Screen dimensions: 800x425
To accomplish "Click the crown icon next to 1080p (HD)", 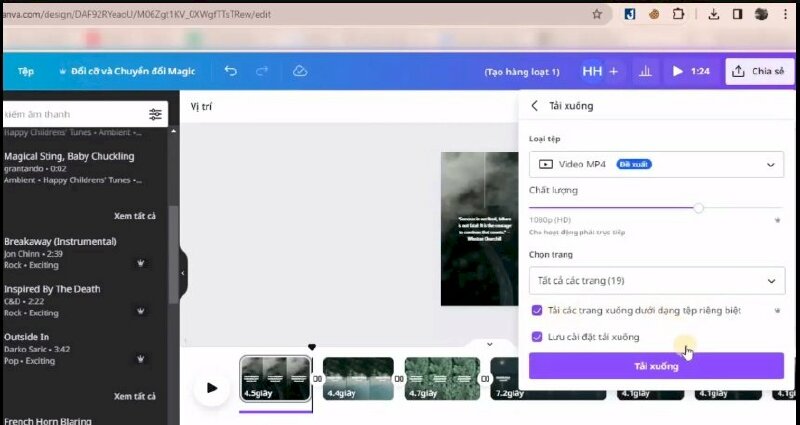I will coord(778,220).
